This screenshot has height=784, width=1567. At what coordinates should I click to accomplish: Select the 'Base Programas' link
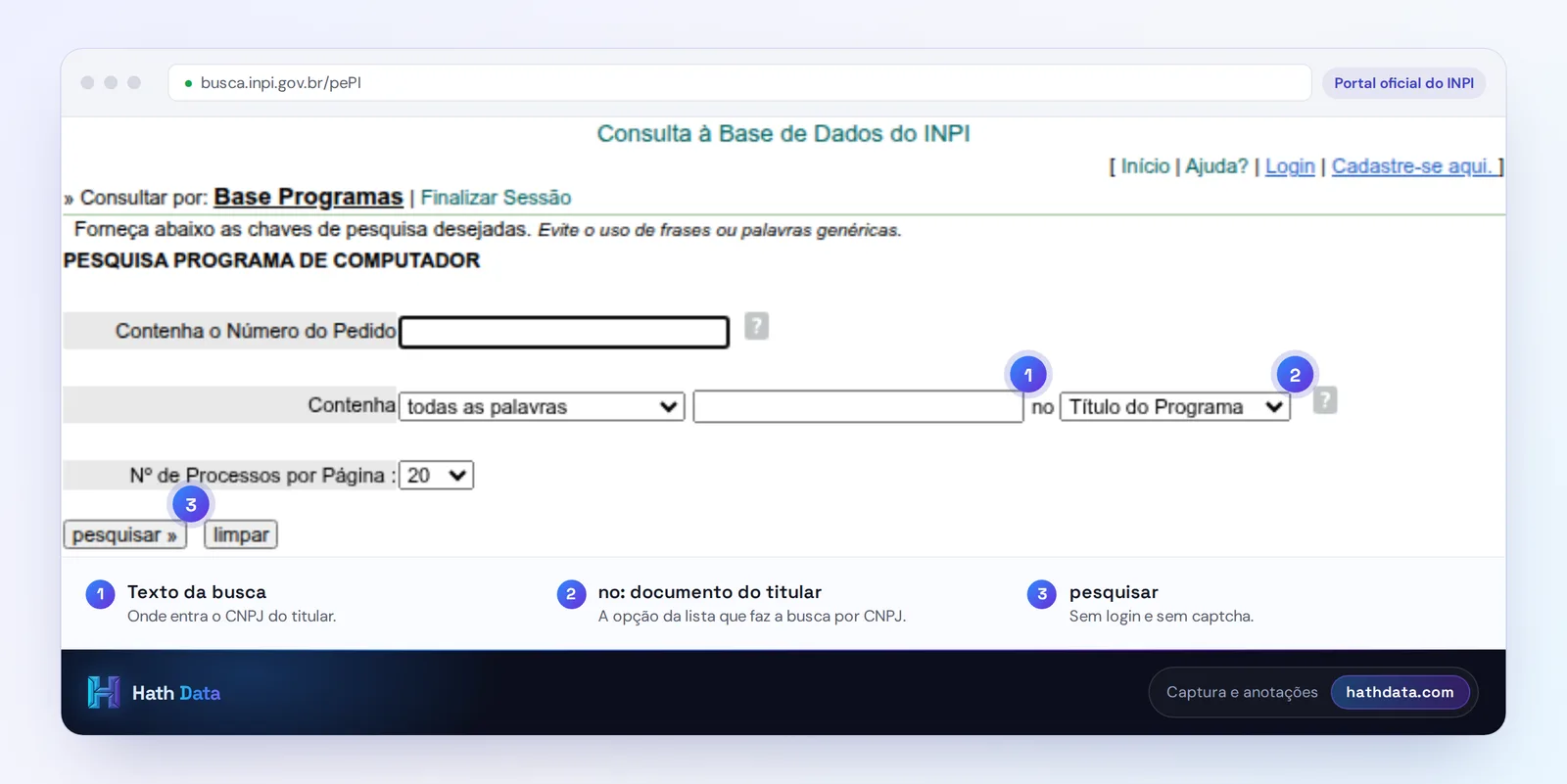tap(309, 197)
